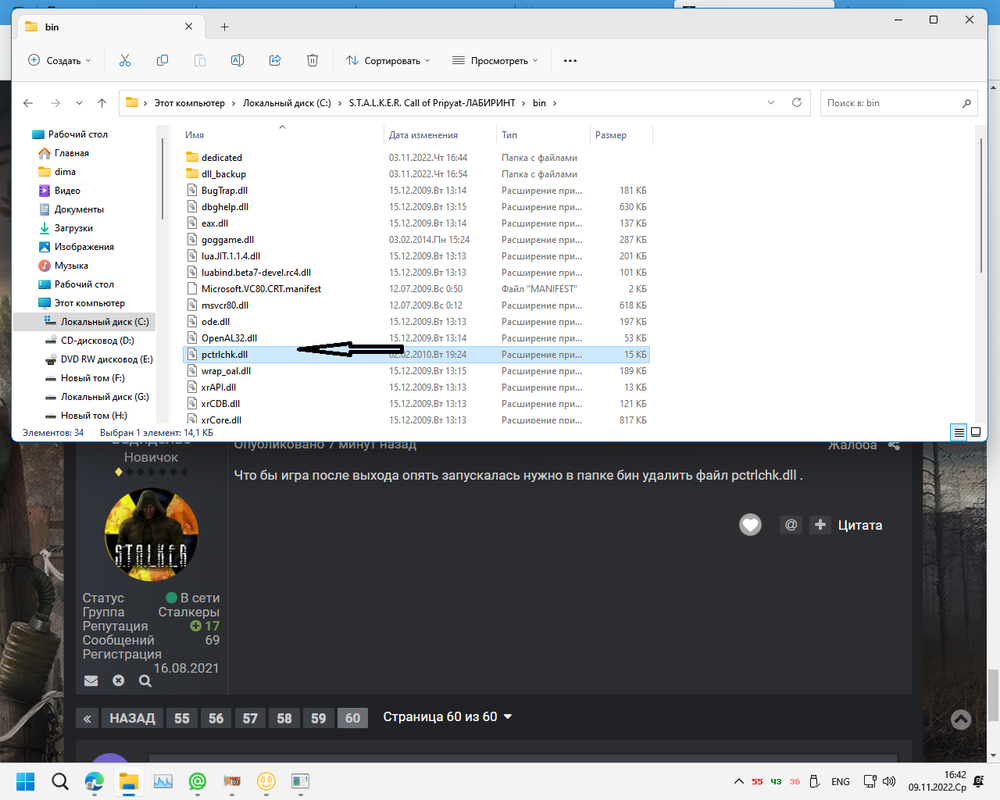The height and width of the screenshot is (800, 1000).
Task: Click the Rename icon in toolbar
Action: click(x=238, y=61)
